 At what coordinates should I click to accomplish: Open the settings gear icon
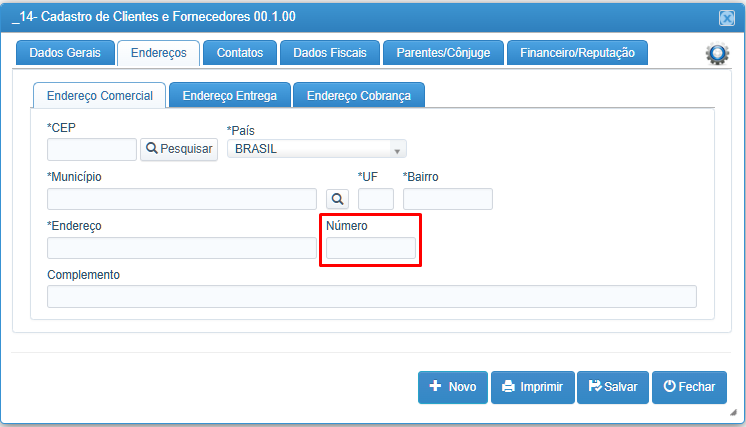coord(717,54)
